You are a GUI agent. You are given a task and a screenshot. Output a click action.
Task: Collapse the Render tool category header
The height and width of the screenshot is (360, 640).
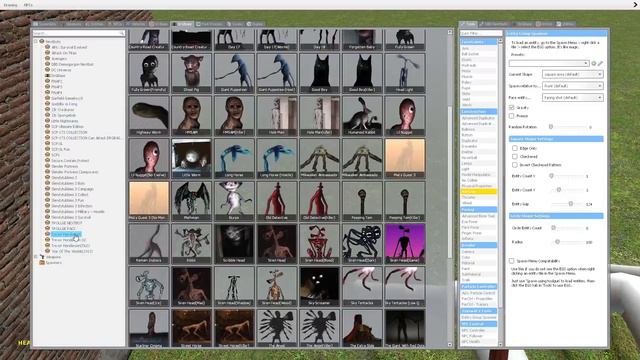[x=479, y=245]
